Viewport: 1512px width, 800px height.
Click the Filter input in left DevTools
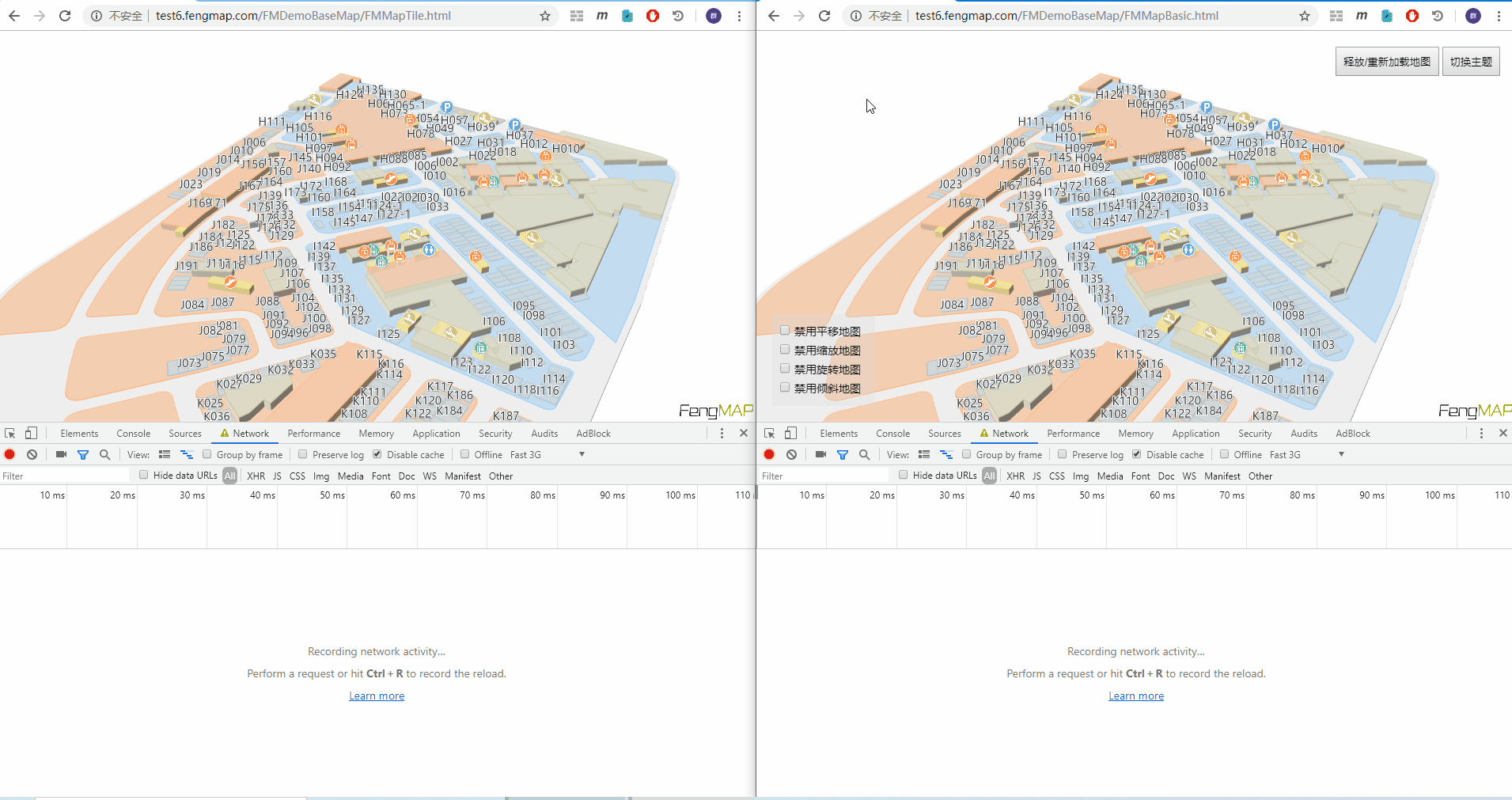[x=65, y=476]
